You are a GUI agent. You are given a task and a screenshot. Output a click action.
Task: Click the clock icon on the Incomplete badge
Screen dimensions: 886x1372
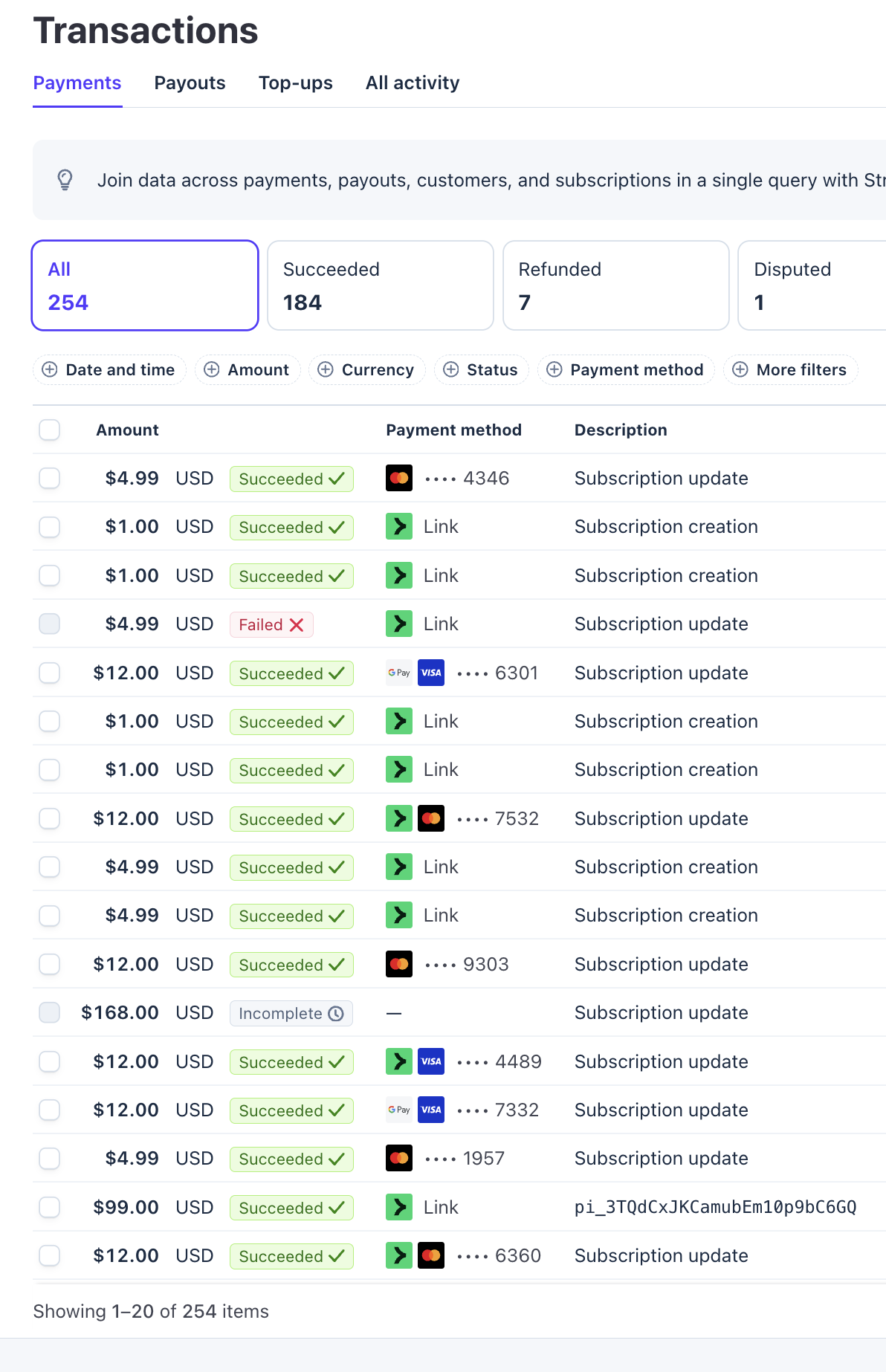tap(336, 1014)
